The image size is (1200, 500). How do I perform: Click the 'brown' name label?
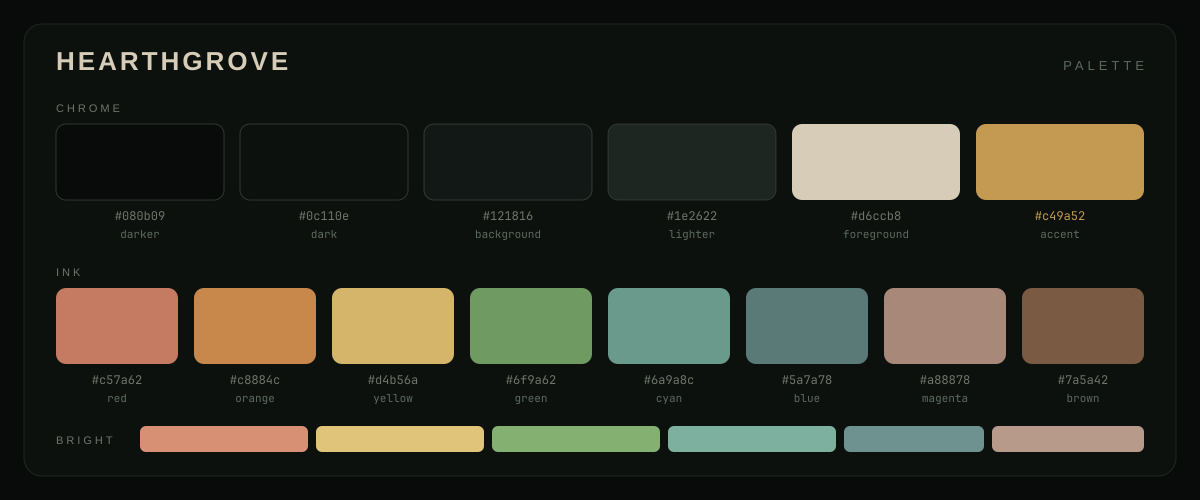pos(1083,399)
